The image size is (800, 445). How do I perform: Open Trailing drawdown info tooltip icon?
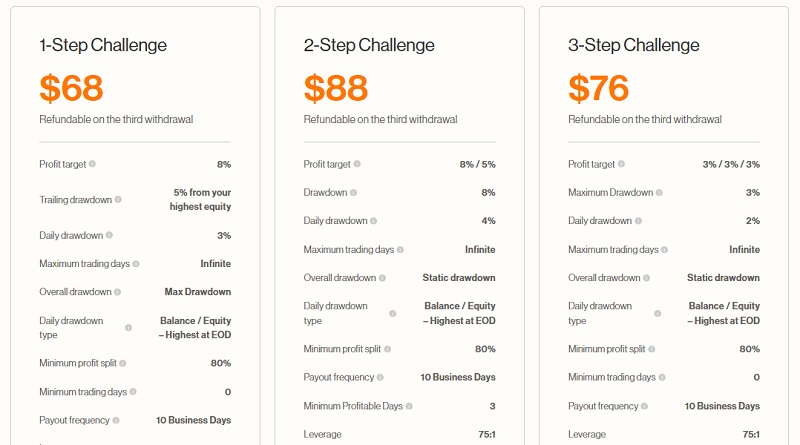[x=118, y=200]
